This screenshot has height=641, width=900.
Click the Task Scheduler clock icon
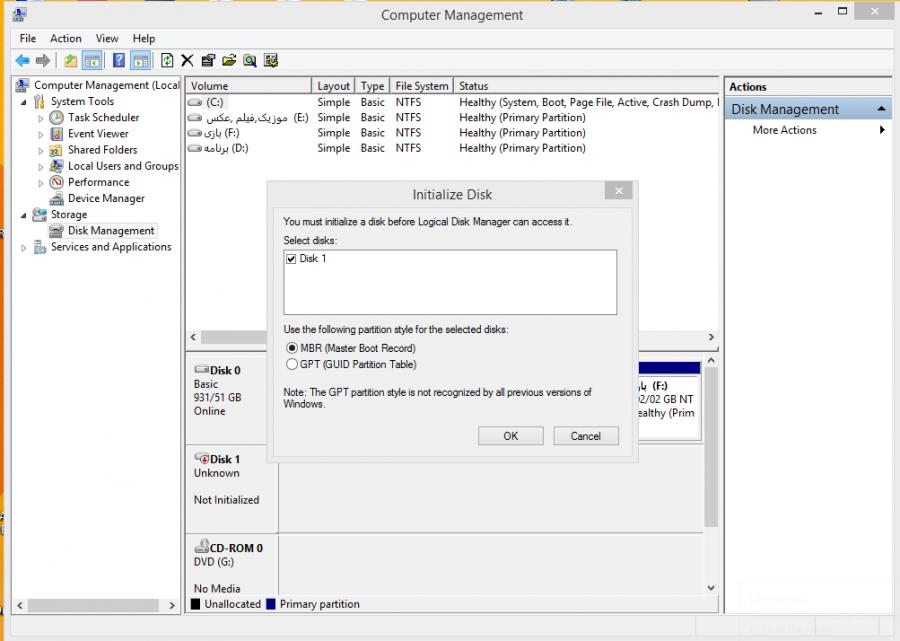coord(56,117)
